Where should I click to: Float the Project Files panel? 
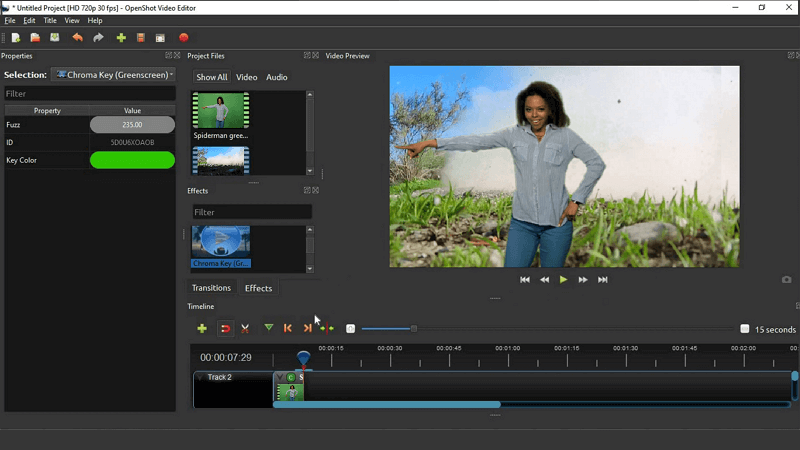click(307, 55)
